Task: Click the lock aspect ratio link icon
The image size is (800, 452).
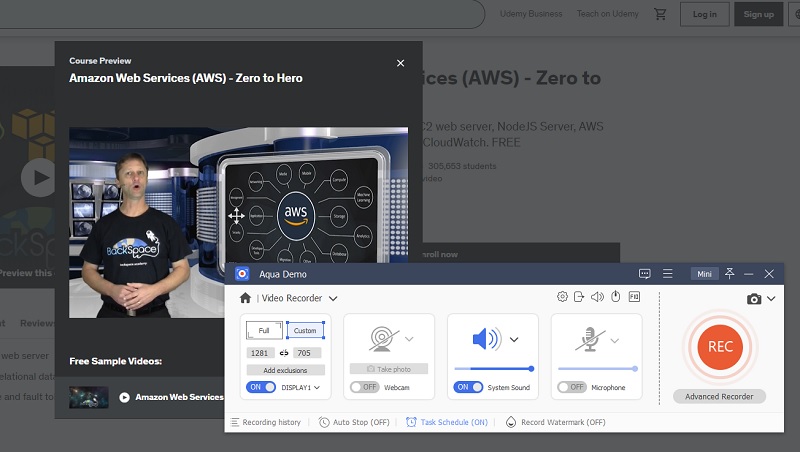Action: tap(284, 353)
